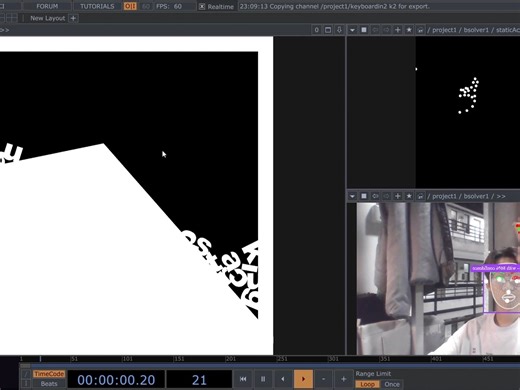Select TimeCode display mode
The height and width of the screenshot is (390, 520).
pyautogui.click(x=49, y=374)
